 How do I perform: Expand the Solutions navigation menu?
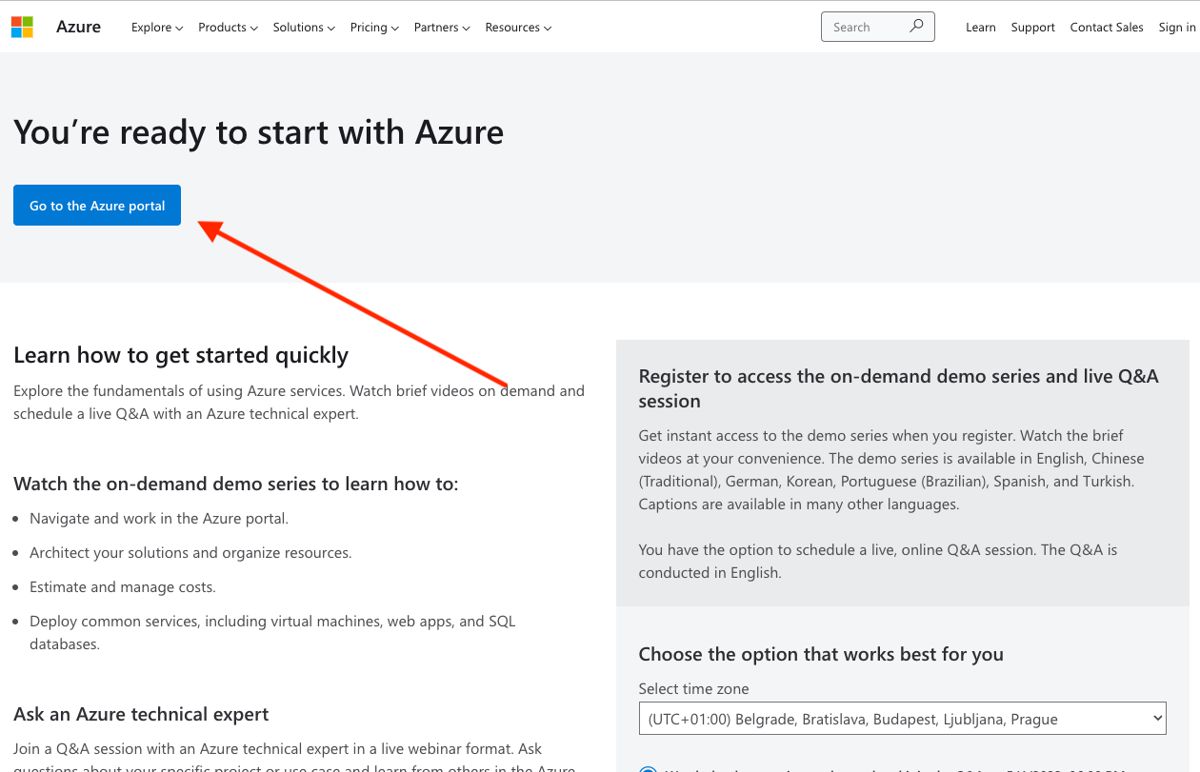[x=304, y=27]
